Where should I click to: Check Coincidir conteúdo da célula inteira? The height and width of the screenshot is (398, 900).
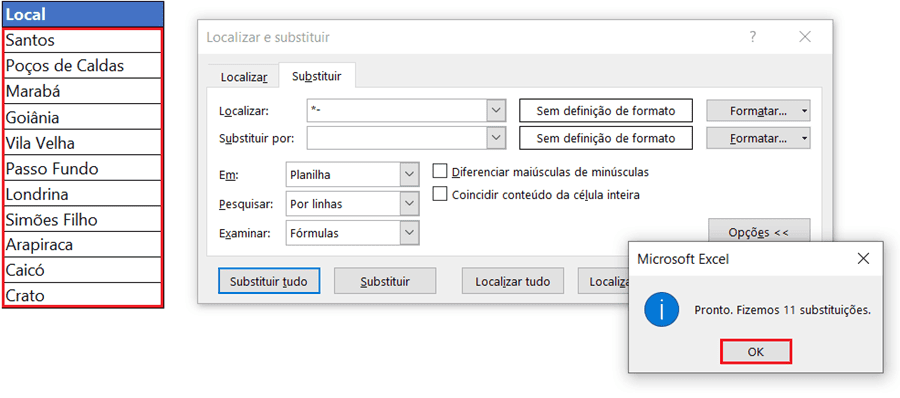[440, 195]
